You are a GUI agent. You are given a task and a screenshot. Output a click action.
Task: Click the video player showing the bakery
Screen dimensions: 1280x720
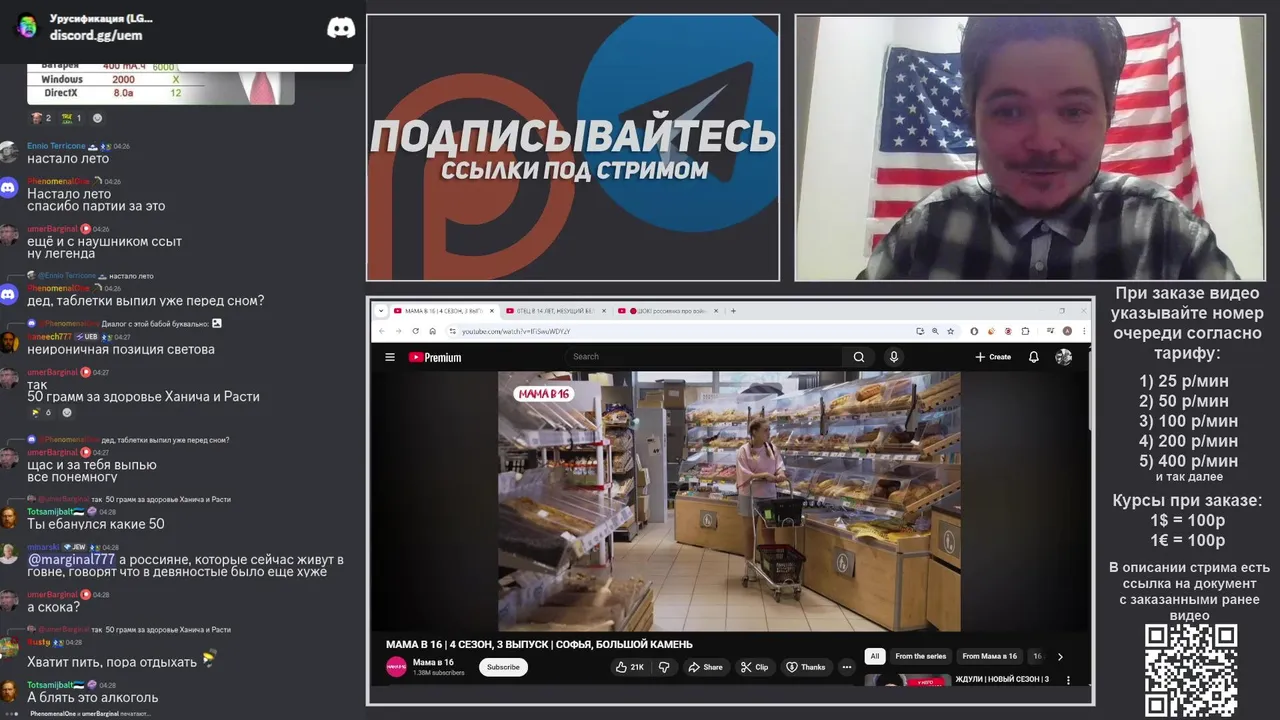pos(729,501)
